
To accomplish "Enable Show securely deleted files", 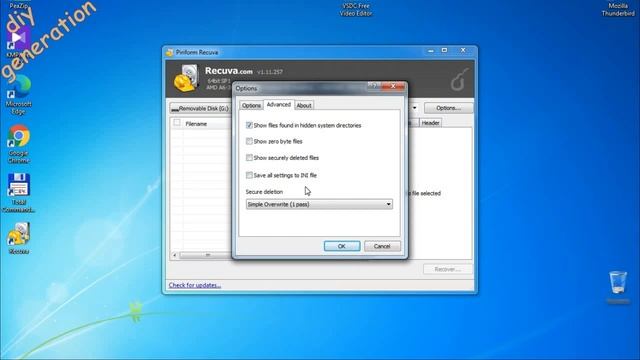I will [x=249, y=158].
